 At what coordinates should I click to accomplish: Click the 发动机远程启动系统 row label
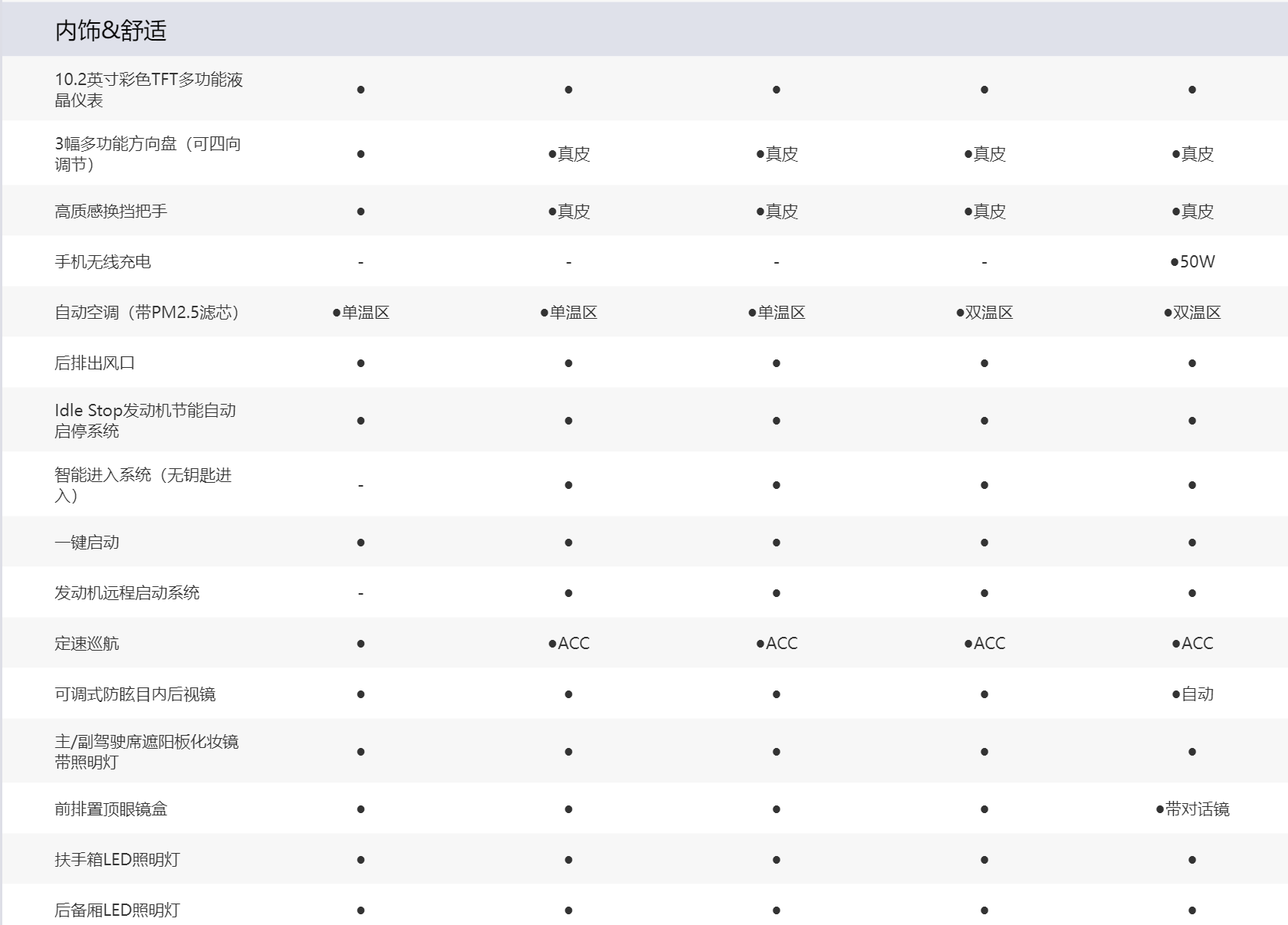[x=127, y=593]
